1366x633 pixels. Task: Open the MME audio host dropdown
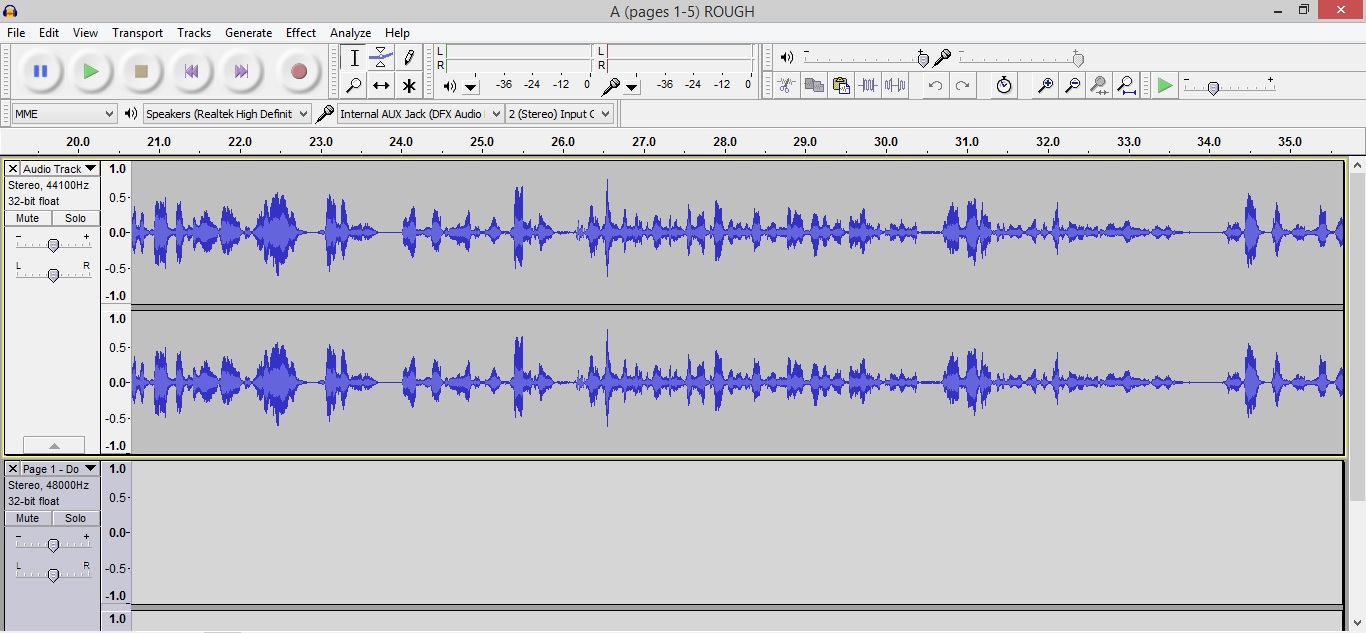point(64,114)
